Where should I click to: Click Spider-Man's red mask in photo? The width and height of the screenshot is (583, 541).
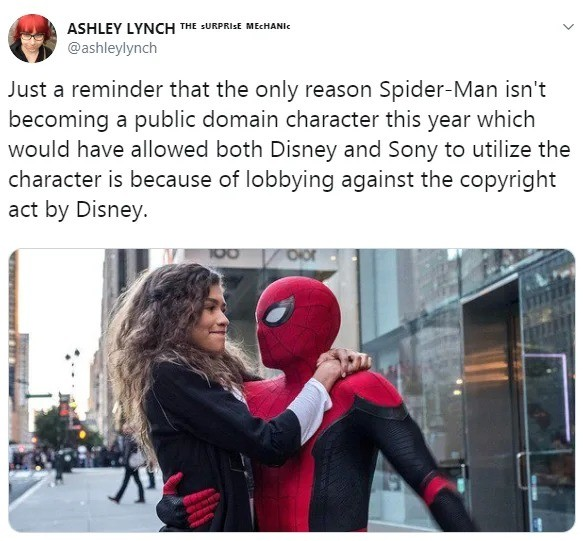297,322
